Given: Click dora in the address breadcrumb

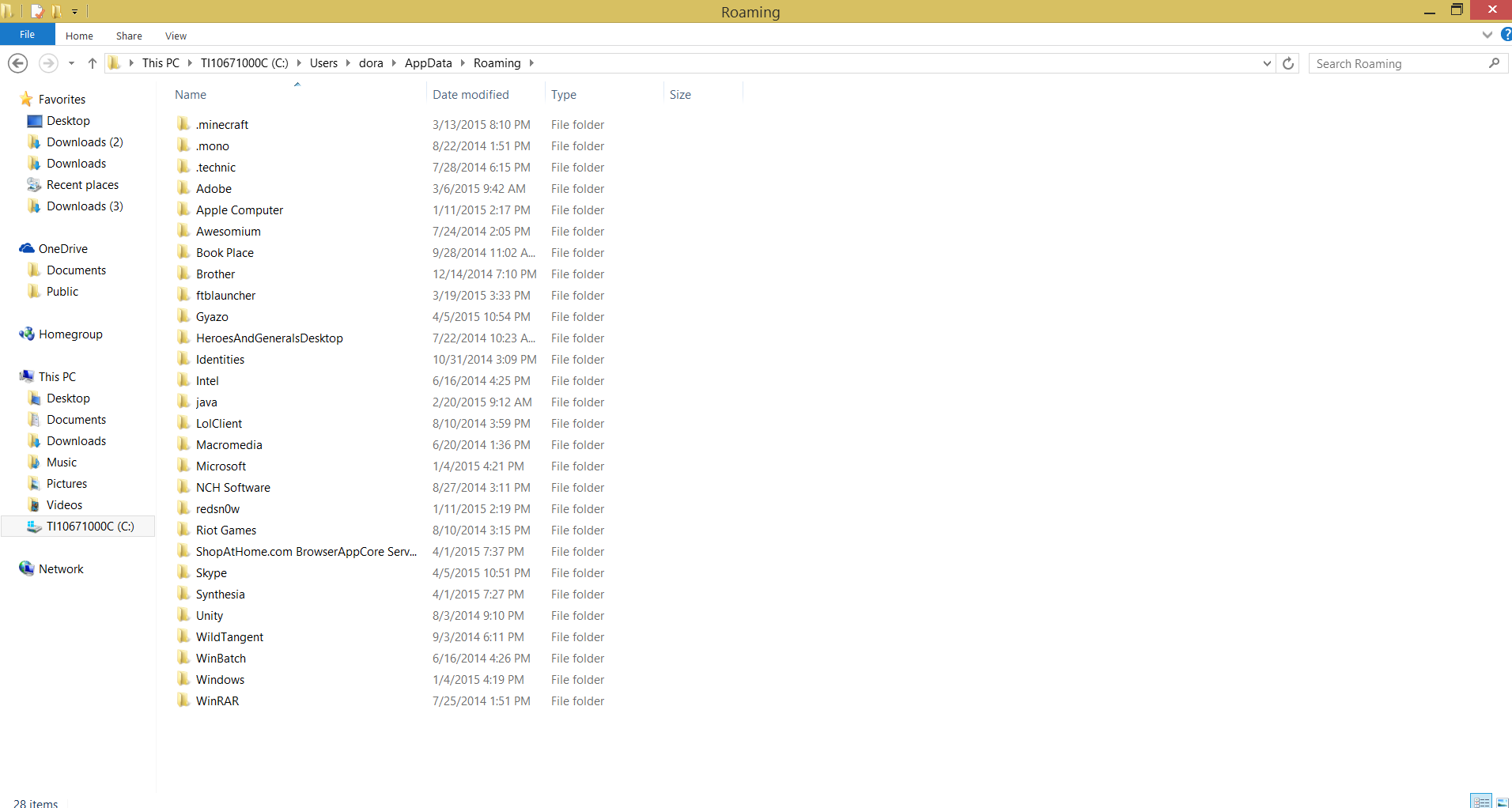Looking at the screenshot, I should pyautogui.click(x=371, y=63).
